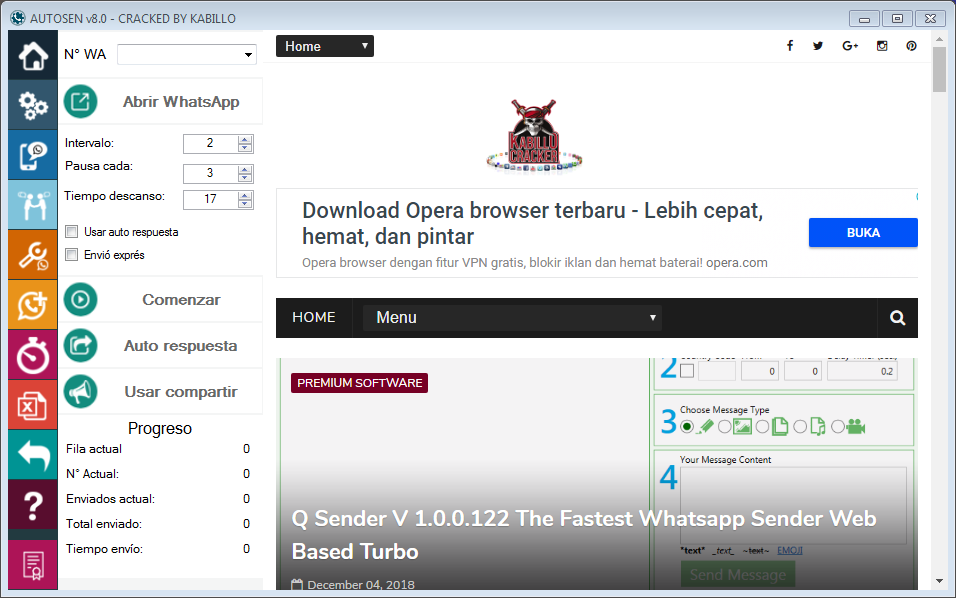Expand the Menu dropdown in navbar
This screenshot has width=956, height=598.
(512, 318)
